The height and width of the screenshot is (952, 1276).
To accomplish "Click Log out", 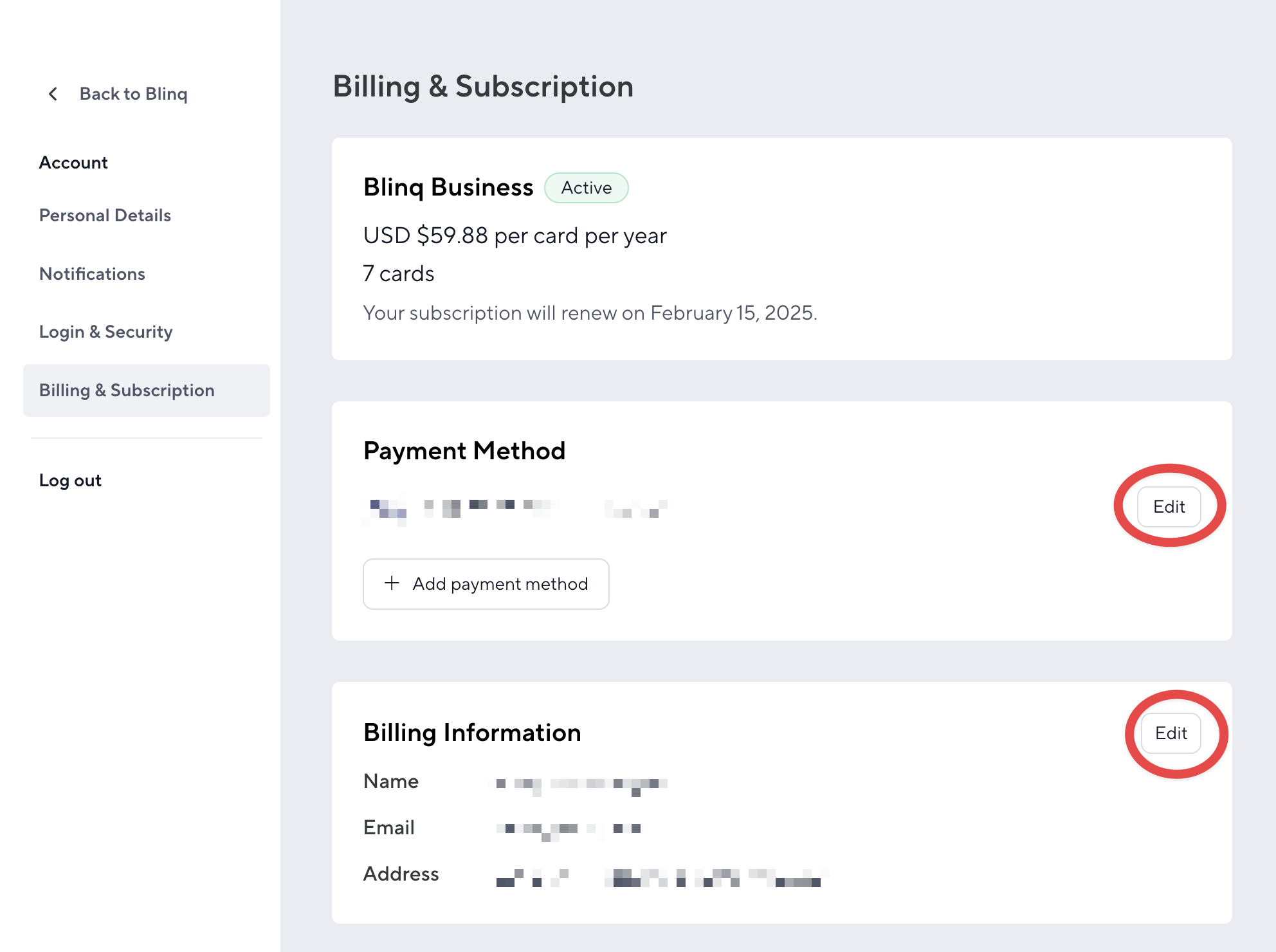I will click(x=70, y=481).
